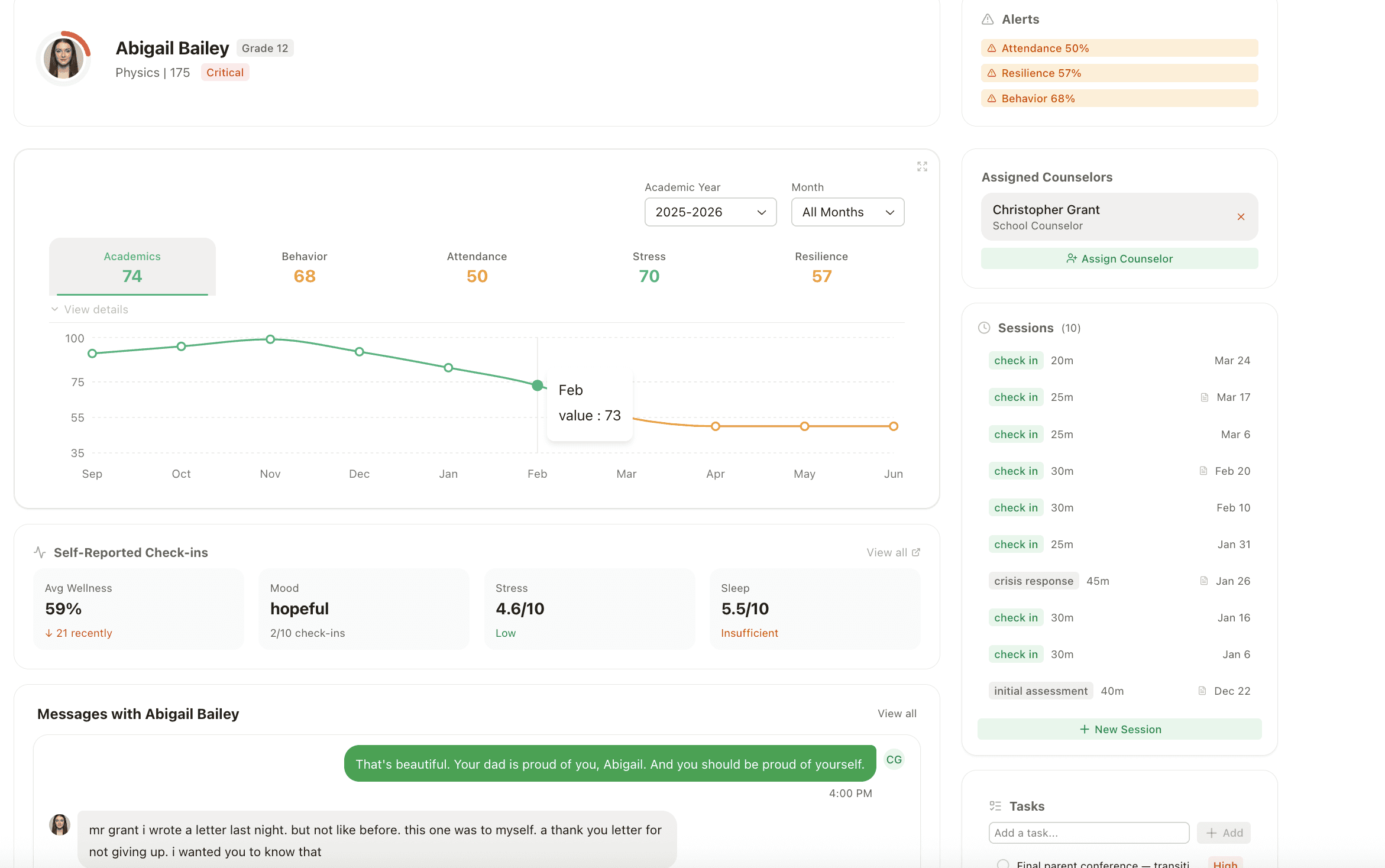
Task: Click the expand chart icon
Action: pyautogui.click(x=922, y=167)
